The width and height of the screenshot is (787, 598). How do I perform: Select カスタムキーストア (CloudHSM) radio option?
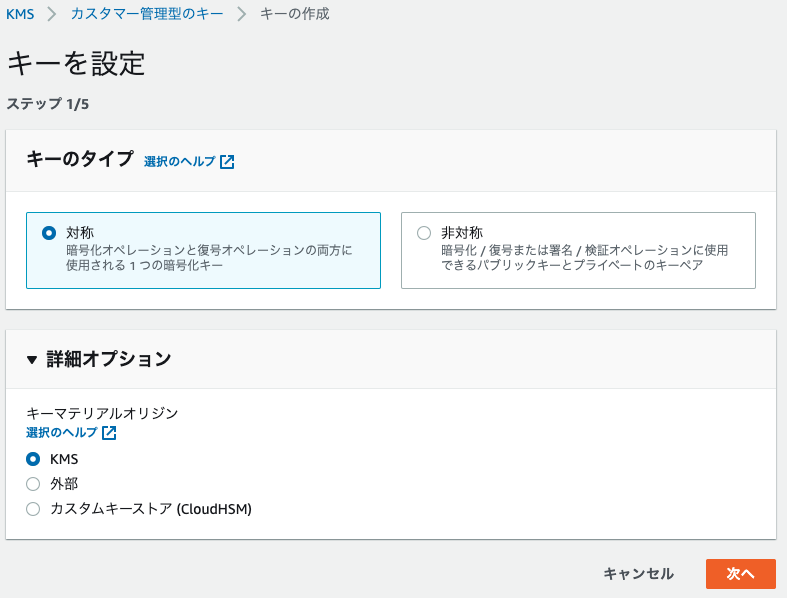point(33,509)
